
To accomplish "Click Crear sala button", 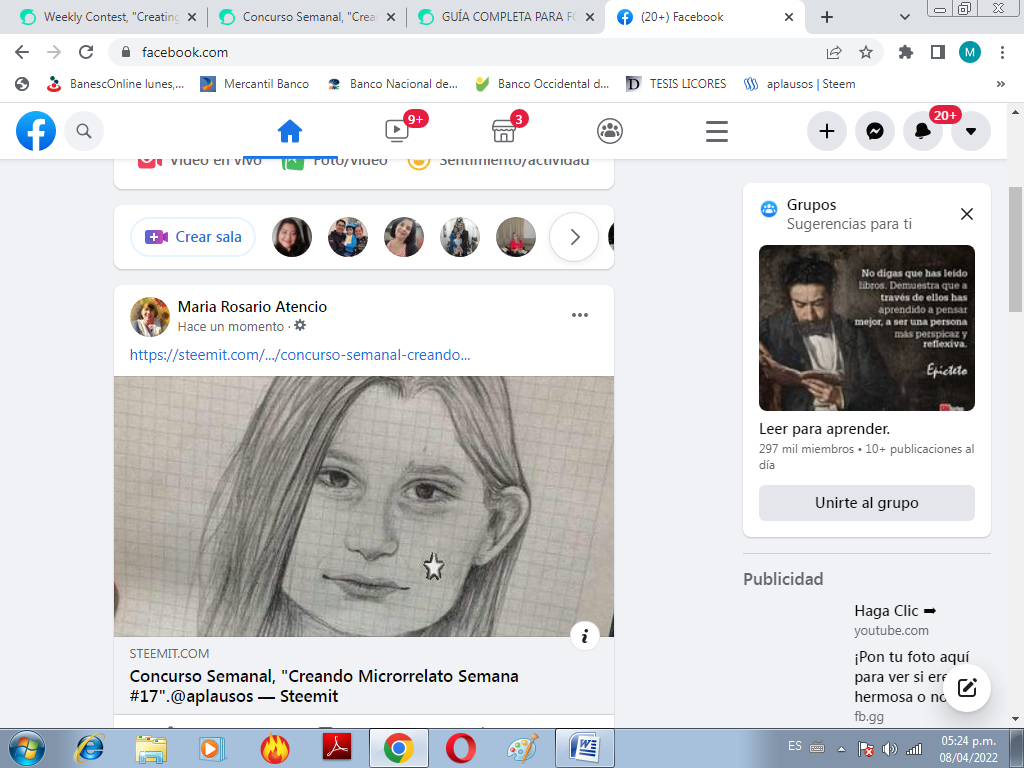I will [193, 236].
